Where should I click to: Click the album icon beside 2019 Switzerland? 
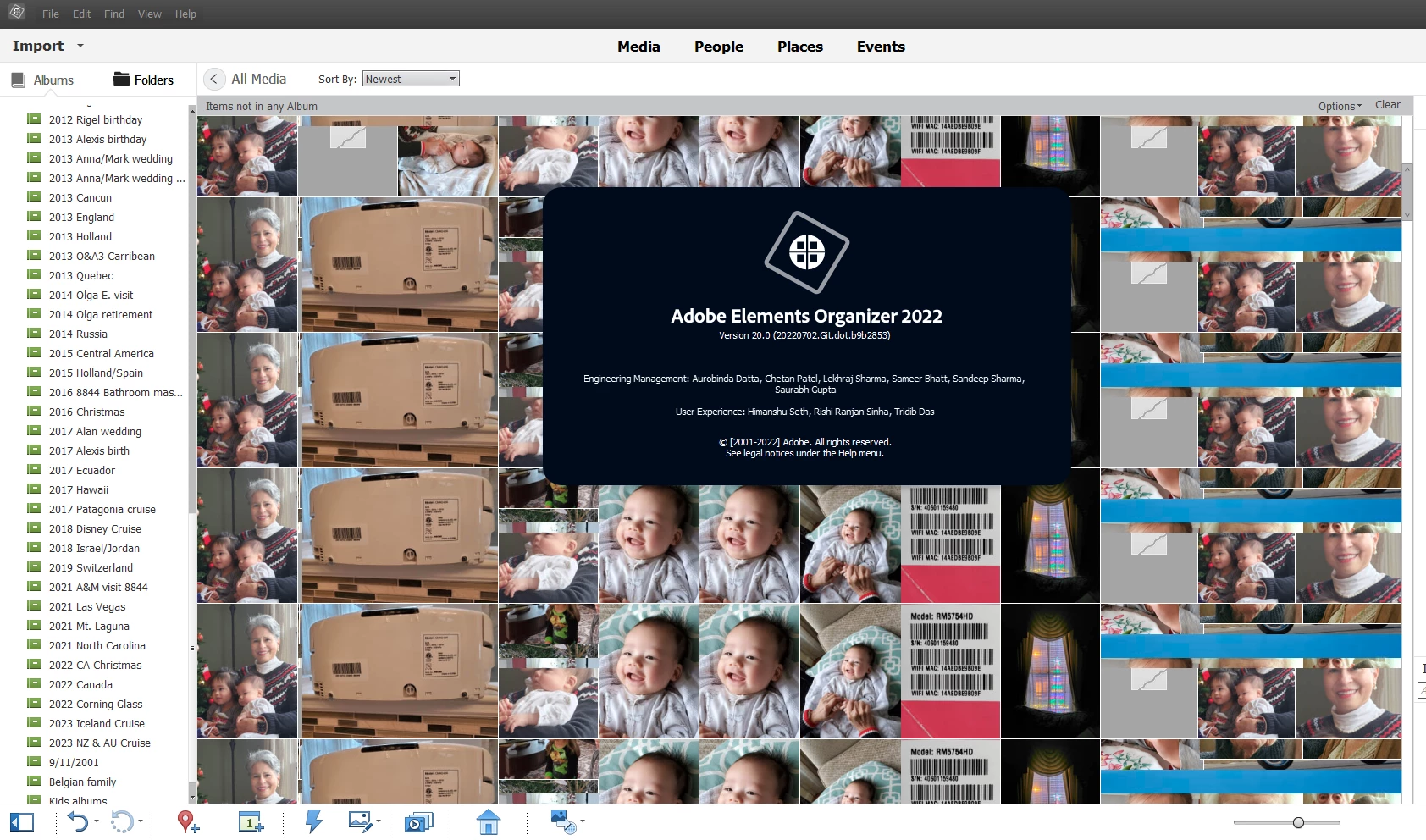34,566
